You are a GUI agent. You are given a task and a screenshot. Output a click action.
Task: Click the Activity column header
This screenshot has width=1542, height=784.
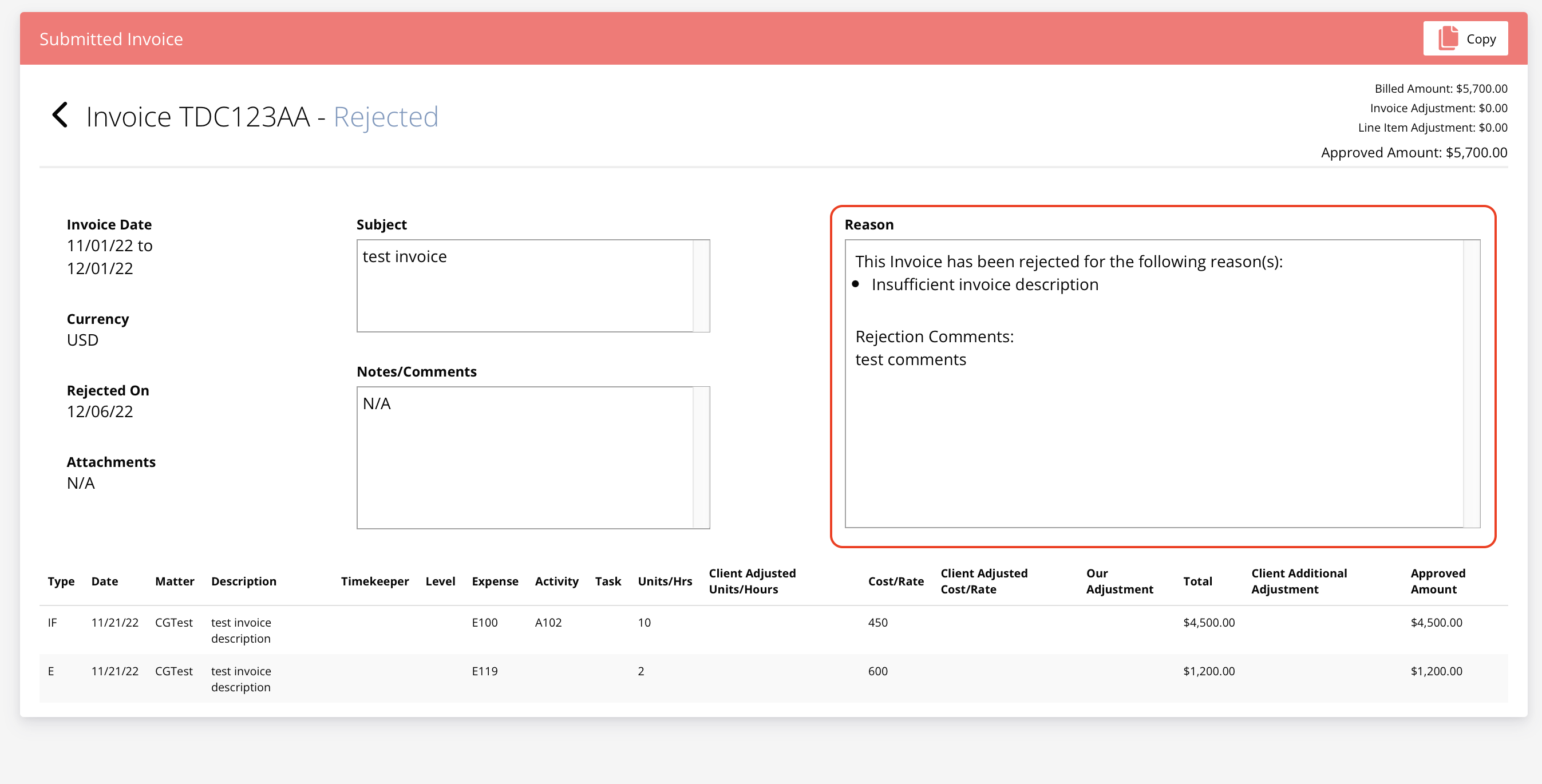557,581
